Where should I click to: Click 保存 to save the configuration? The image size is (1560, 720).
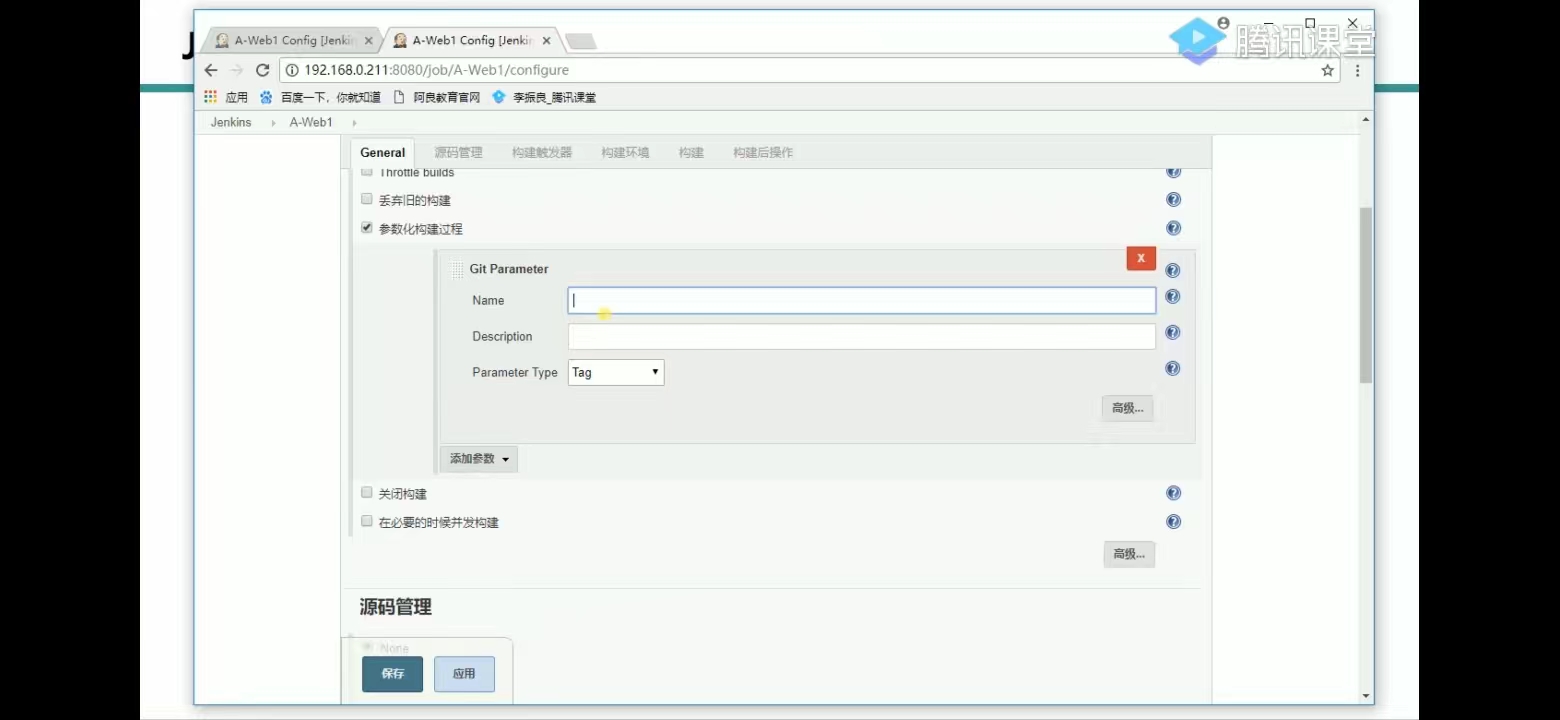pyautogui.click(x=393, y=674)
